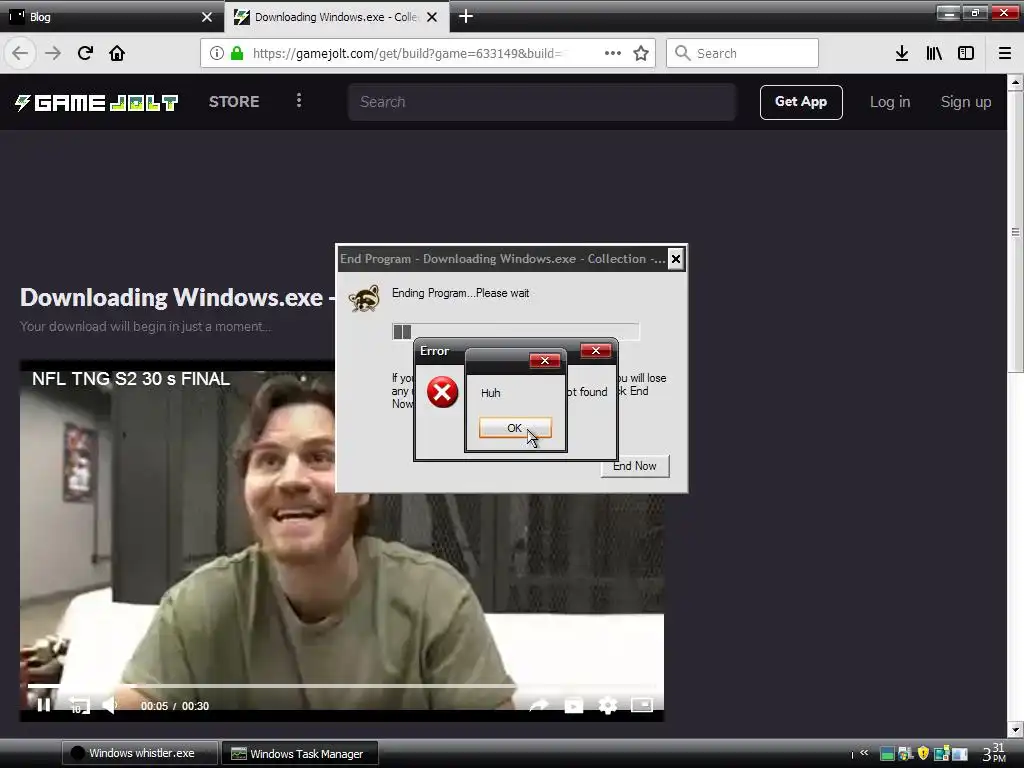
Task: Open the Game Jolt STORE page
Action: [x=234, y=102]
